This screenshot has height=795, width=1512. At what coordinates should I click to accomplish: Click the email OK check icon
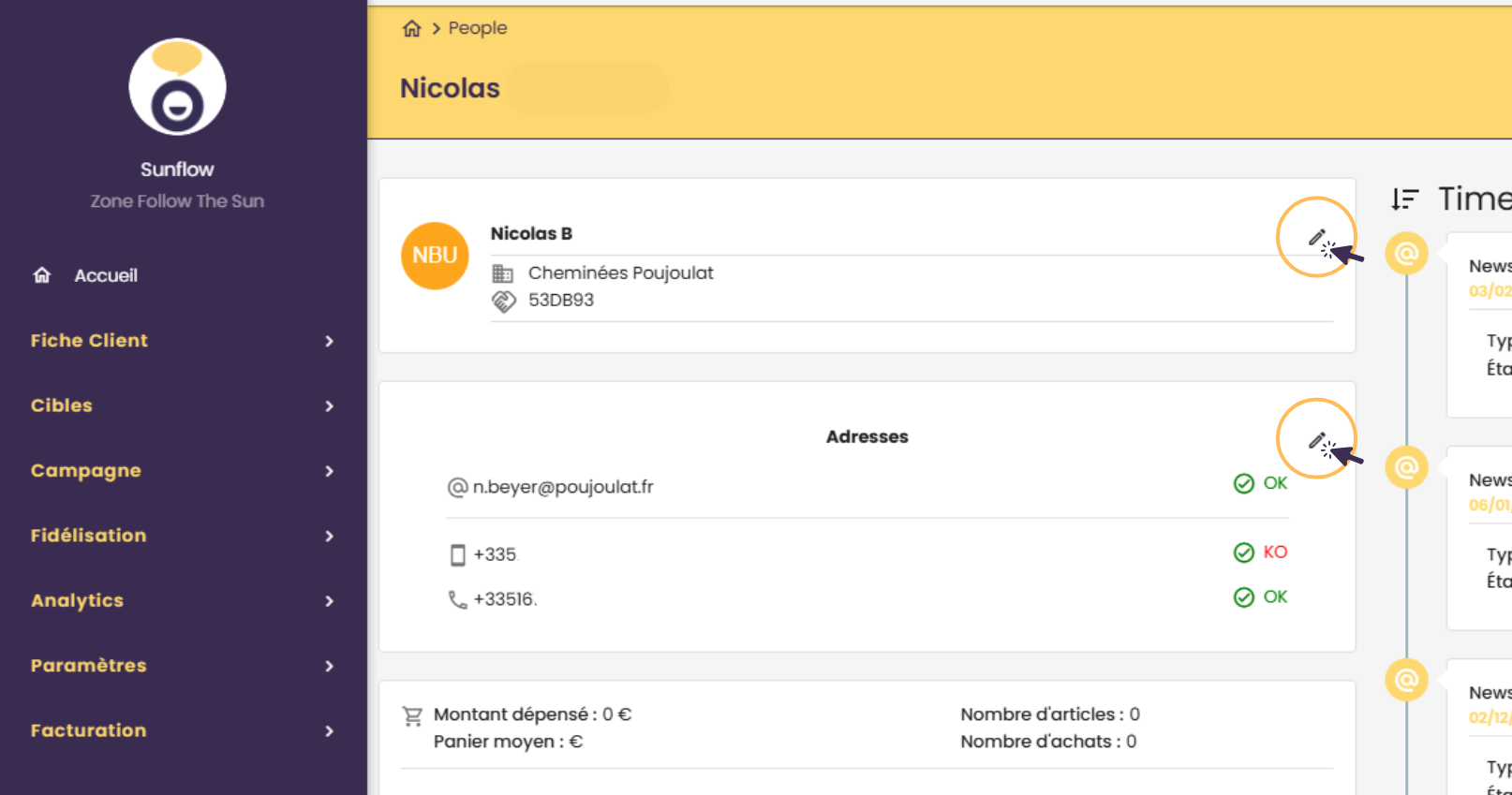[x=1244, y=483]
